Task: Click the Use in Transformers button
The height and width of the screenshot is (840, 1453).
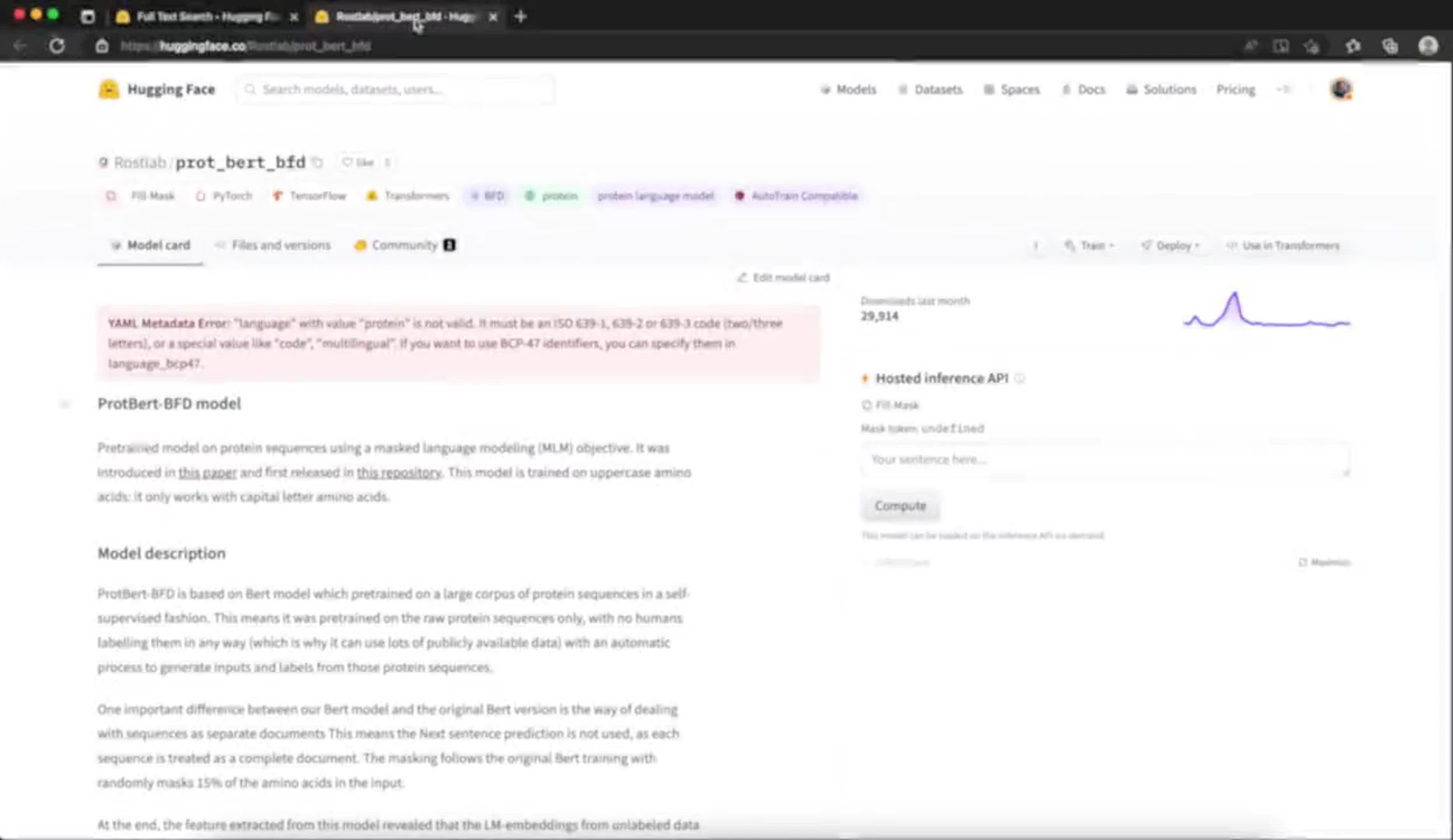Action: (x=1282, y=246)
